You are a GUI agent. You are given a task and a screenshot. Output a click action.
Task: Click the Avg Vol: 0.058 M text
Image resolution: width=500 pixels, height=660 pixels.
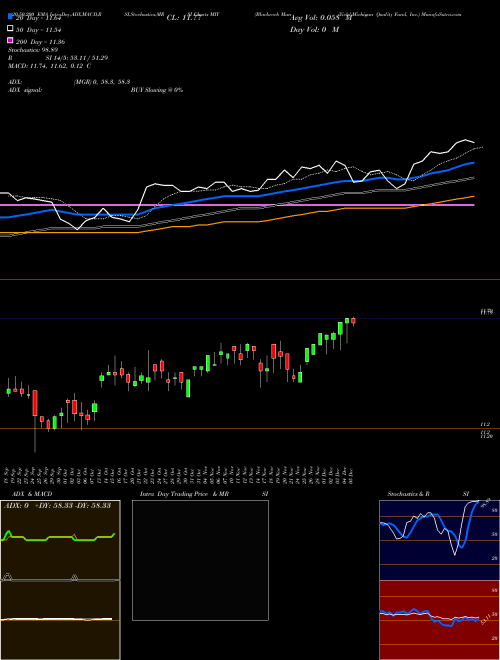322,18
